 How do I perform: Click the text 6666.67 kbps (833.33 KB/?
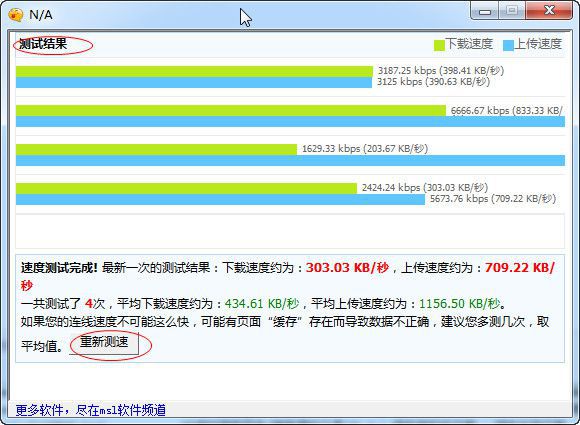click(x=507, y=110)
